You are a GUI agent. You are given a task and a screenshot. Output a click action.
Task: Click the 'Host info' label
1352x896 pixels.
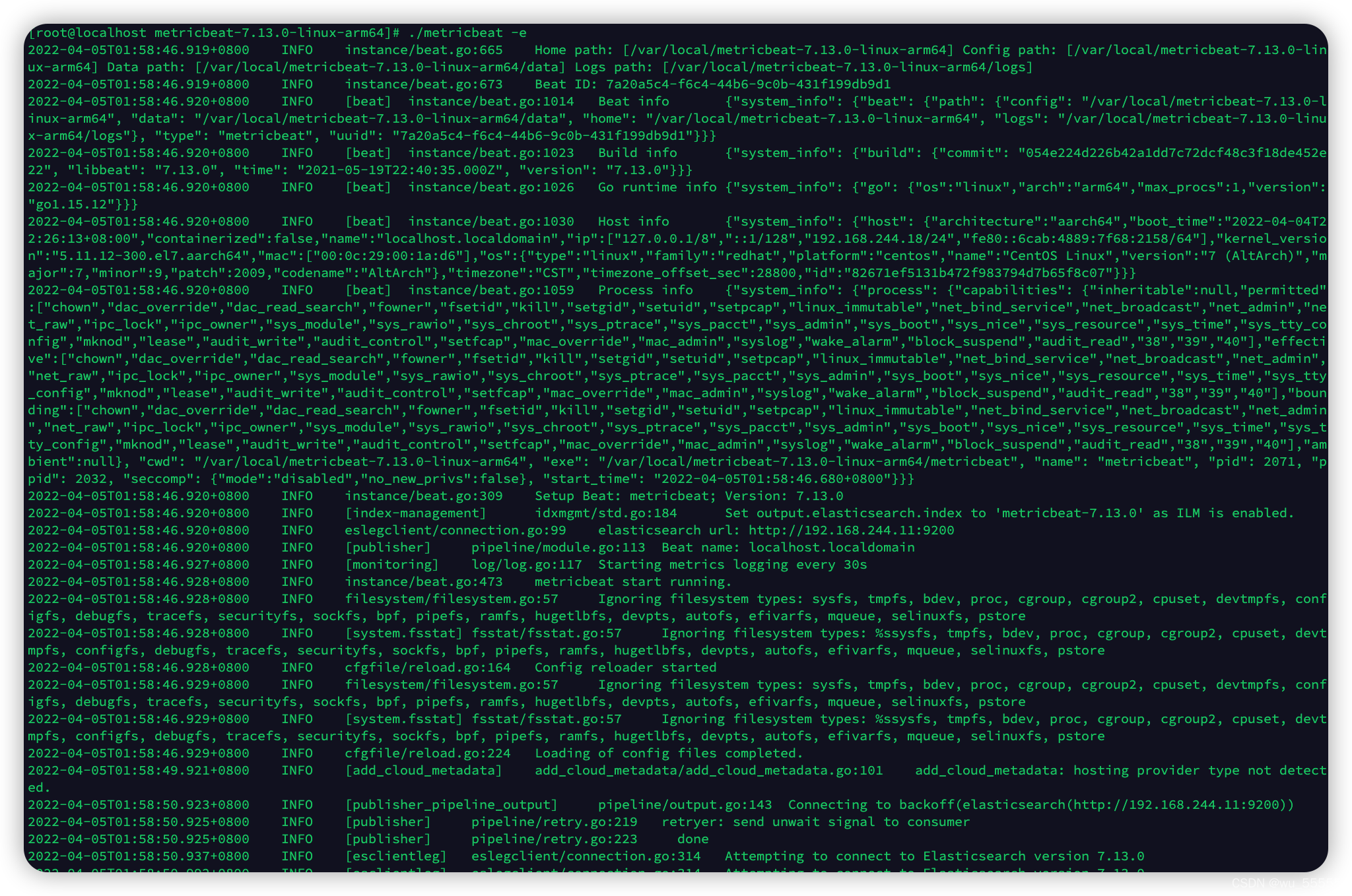[633, 222]
